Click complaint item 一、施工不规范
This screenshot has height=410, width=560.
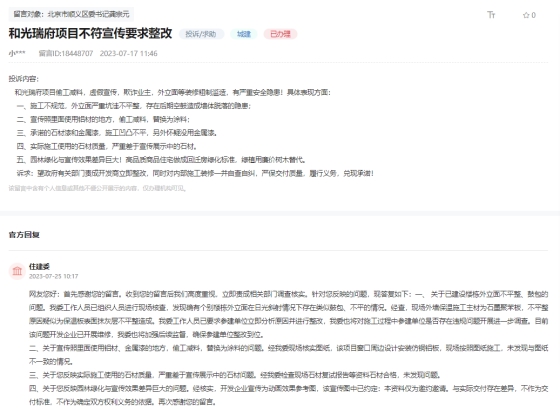pos(134,106)
